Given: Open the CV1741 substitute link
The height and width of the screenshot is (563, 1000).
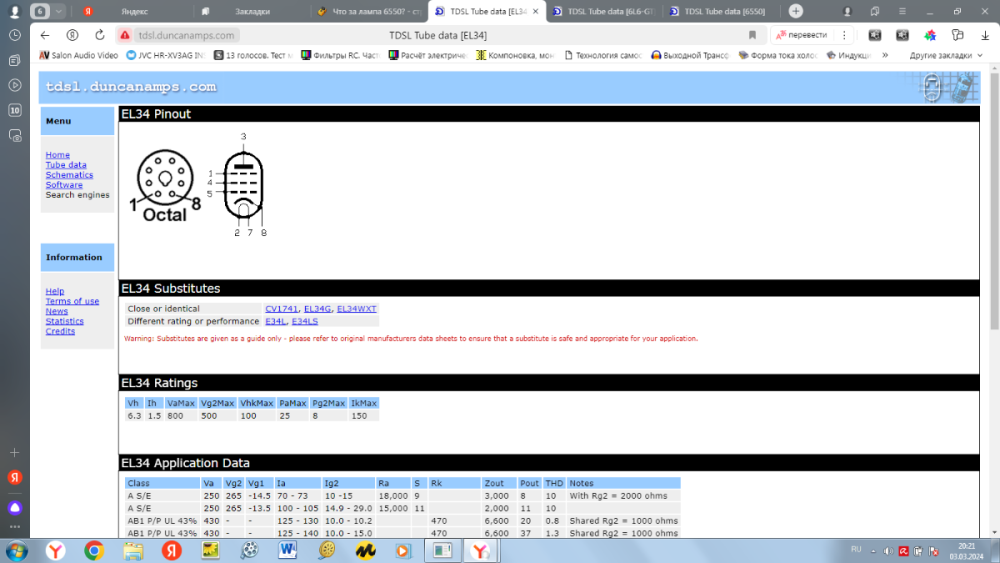Looking at the screenshot, I should click(x=281, y=309).
